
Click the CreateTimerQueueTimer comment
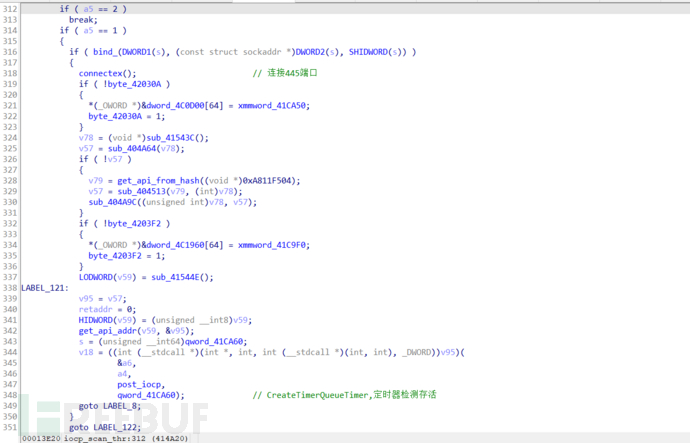click(345, 395)
